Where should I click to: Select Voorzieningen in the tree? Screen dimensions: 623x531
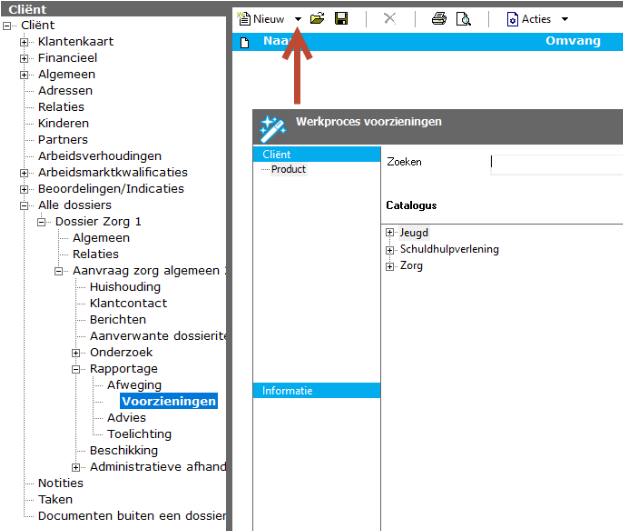[168, 402]
